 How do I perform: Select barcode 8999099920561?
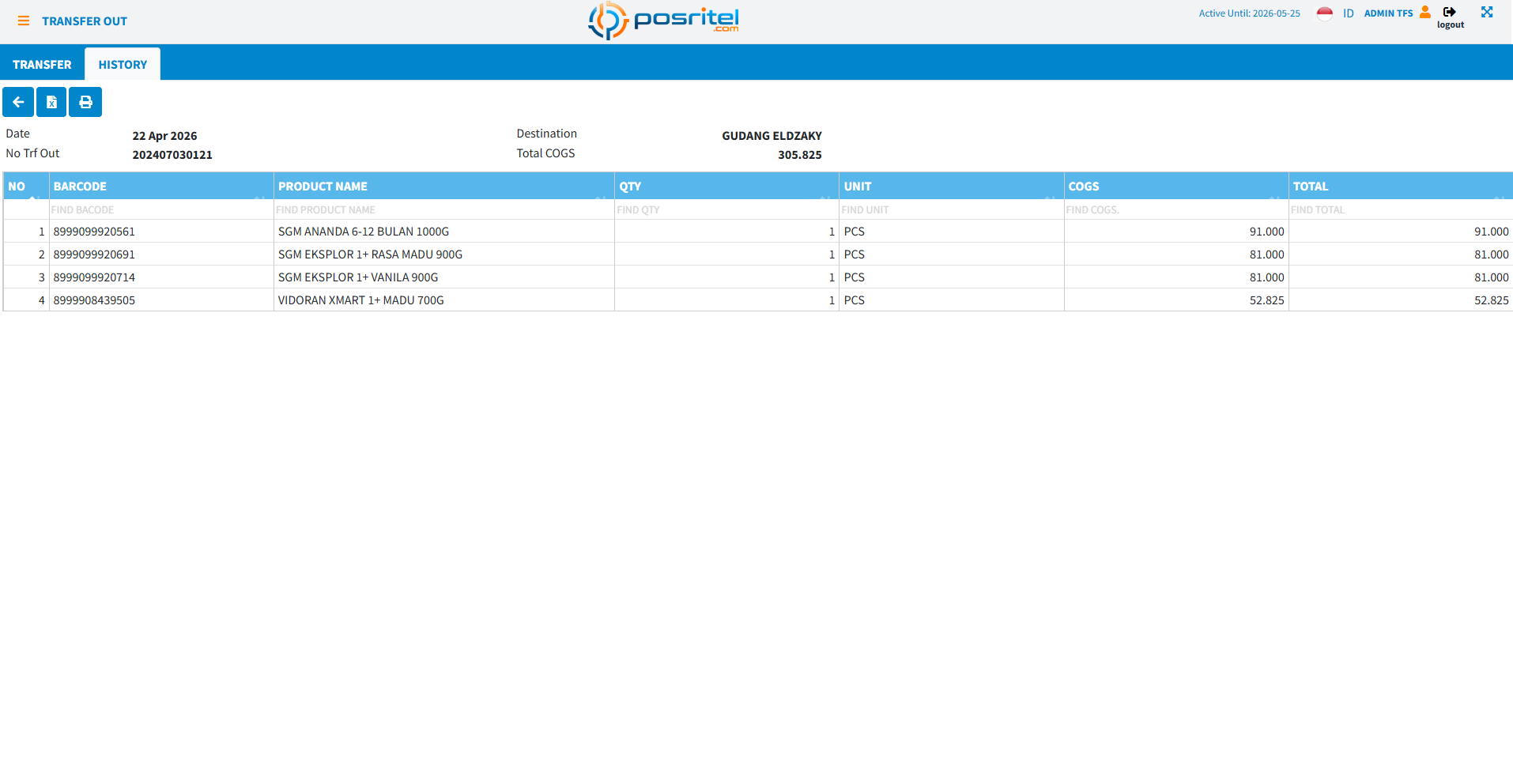[94, 232]
